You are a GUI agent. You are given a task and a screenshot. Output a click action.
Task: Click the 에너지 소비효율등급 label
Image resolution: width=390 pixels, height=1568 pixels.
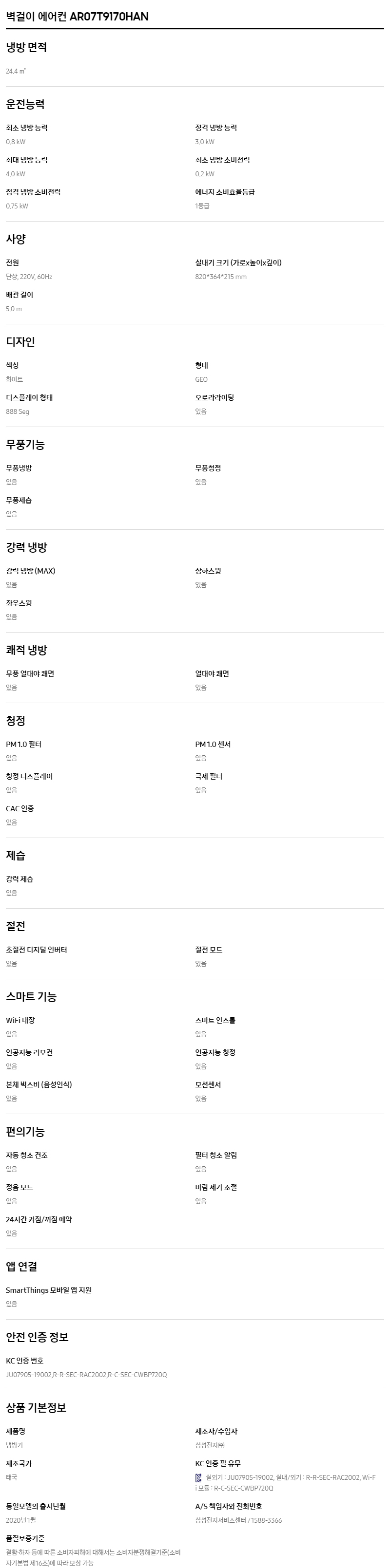(225, 192)
